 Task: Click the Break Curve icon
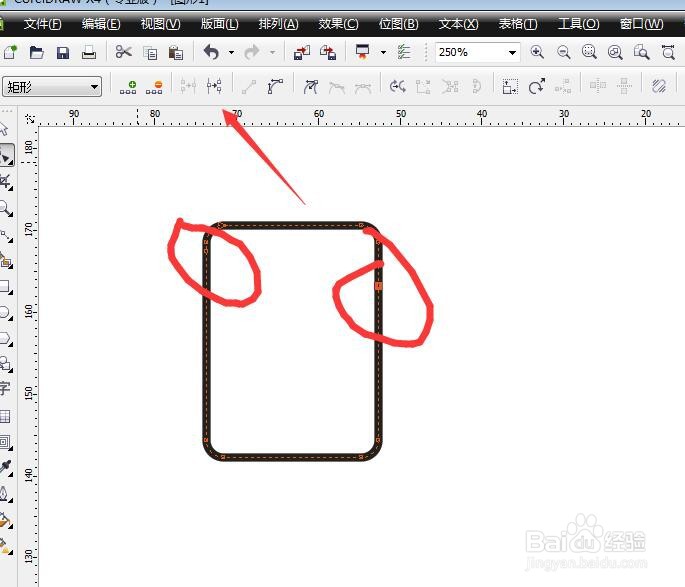[x=214, y=86]
